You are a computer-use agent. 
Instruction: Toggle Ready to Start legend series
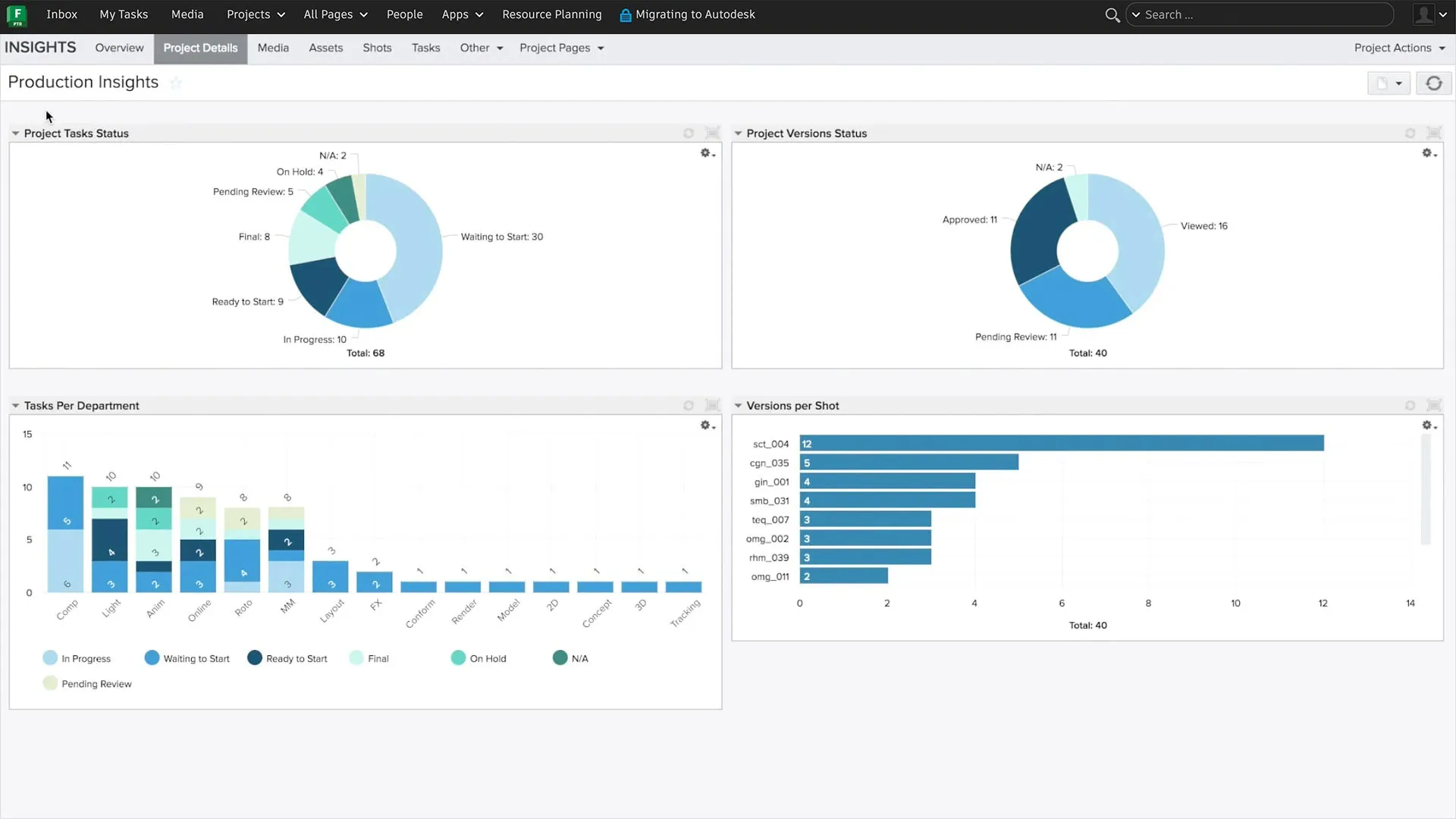tap(288, 658)
